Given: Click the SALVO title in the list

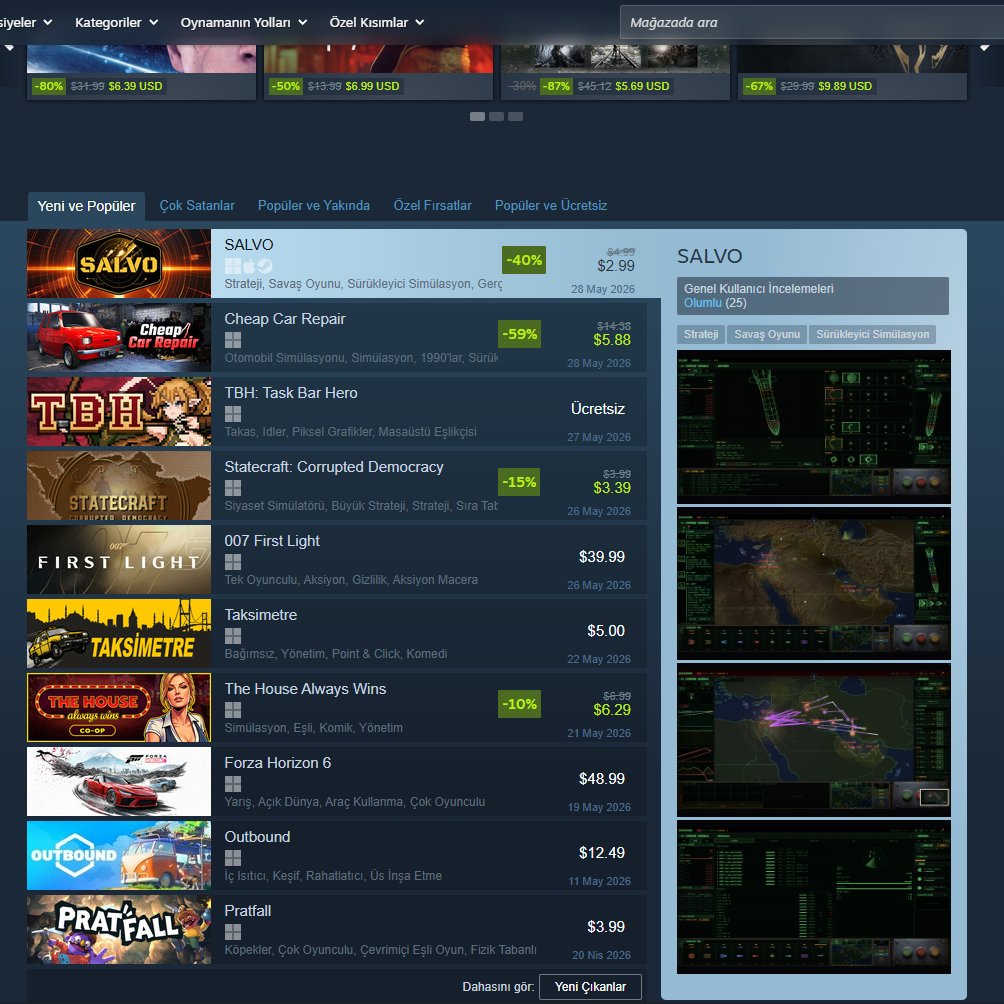Looking at the screenshot, I should 249,245.
